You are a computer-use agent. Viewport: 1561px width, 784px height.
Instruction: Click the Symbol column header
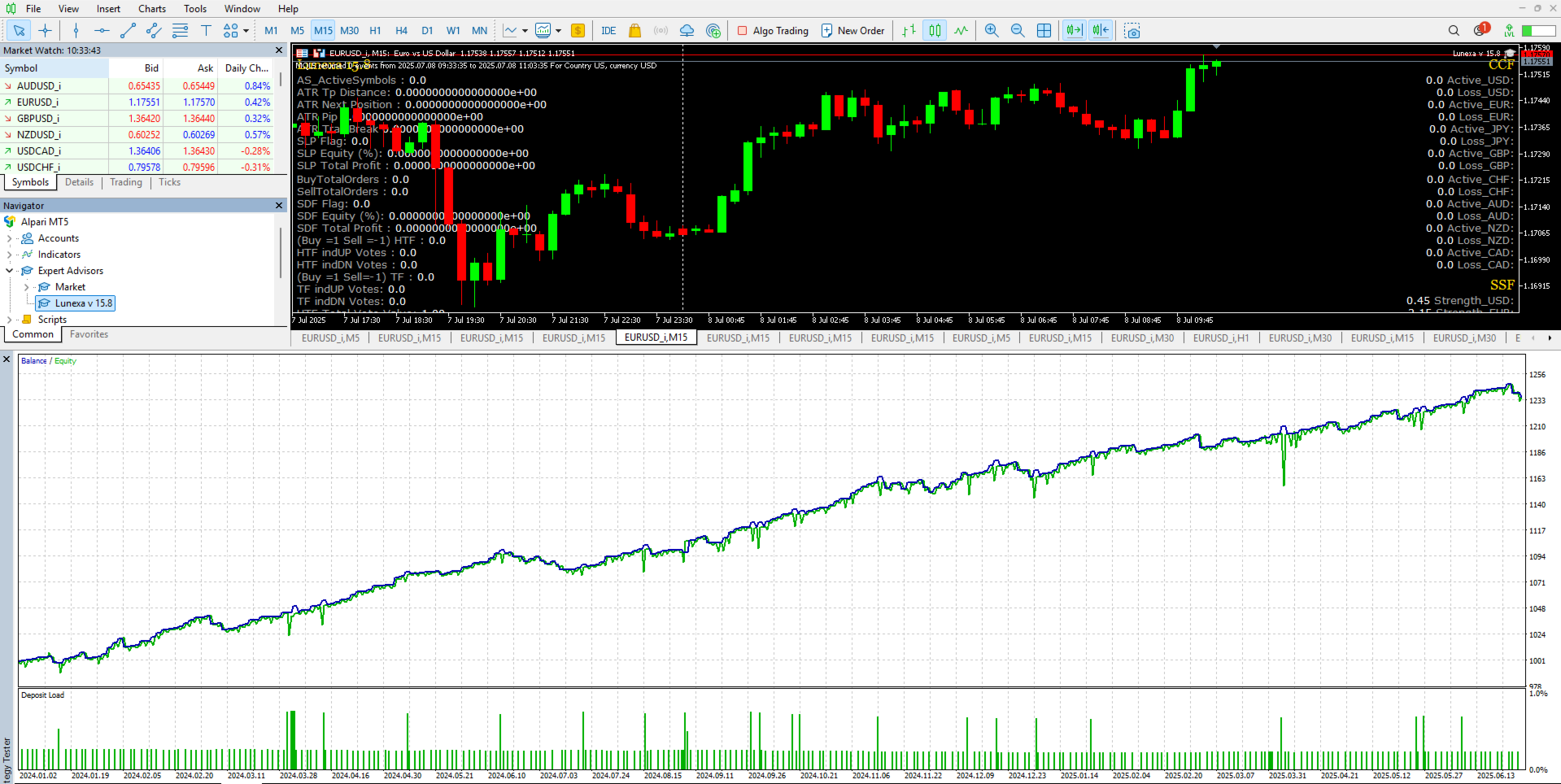point(55,68)
